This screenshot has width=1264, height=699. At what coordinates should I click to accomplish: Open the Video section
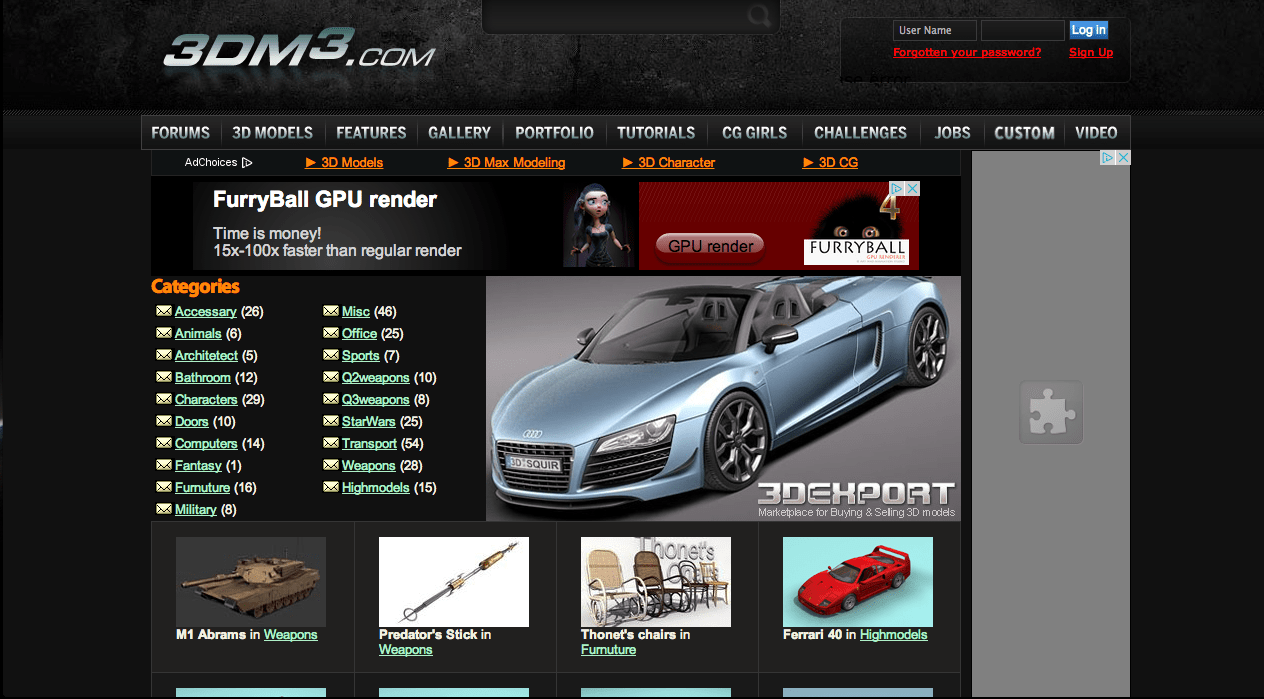coord(1097,132)
